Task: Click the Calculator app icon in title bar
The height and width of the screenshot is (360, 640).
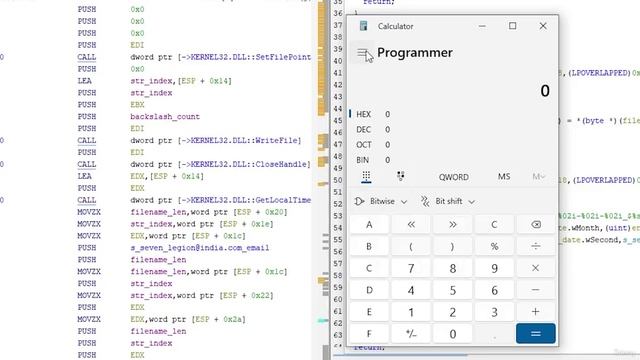Action: tap(363, 26)
